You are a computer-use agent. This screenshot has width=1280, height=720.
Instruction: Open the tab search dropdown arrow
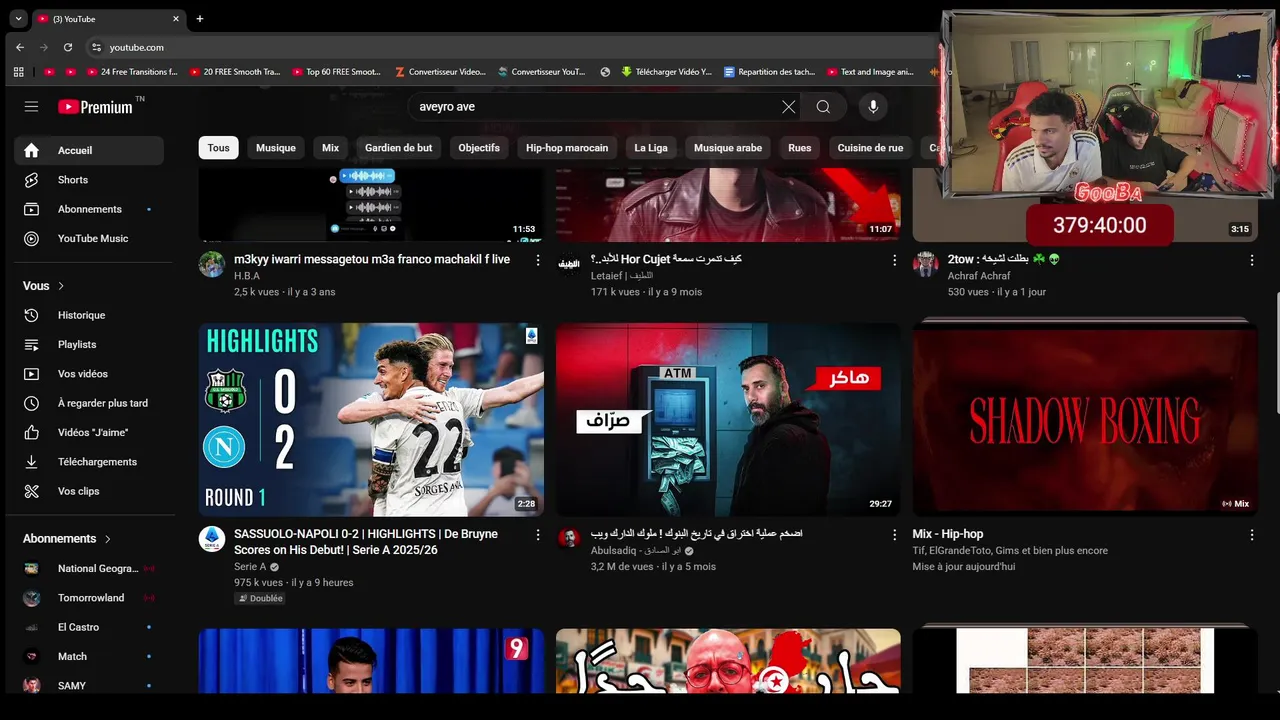pyautogui.click(x=18, y=18)
